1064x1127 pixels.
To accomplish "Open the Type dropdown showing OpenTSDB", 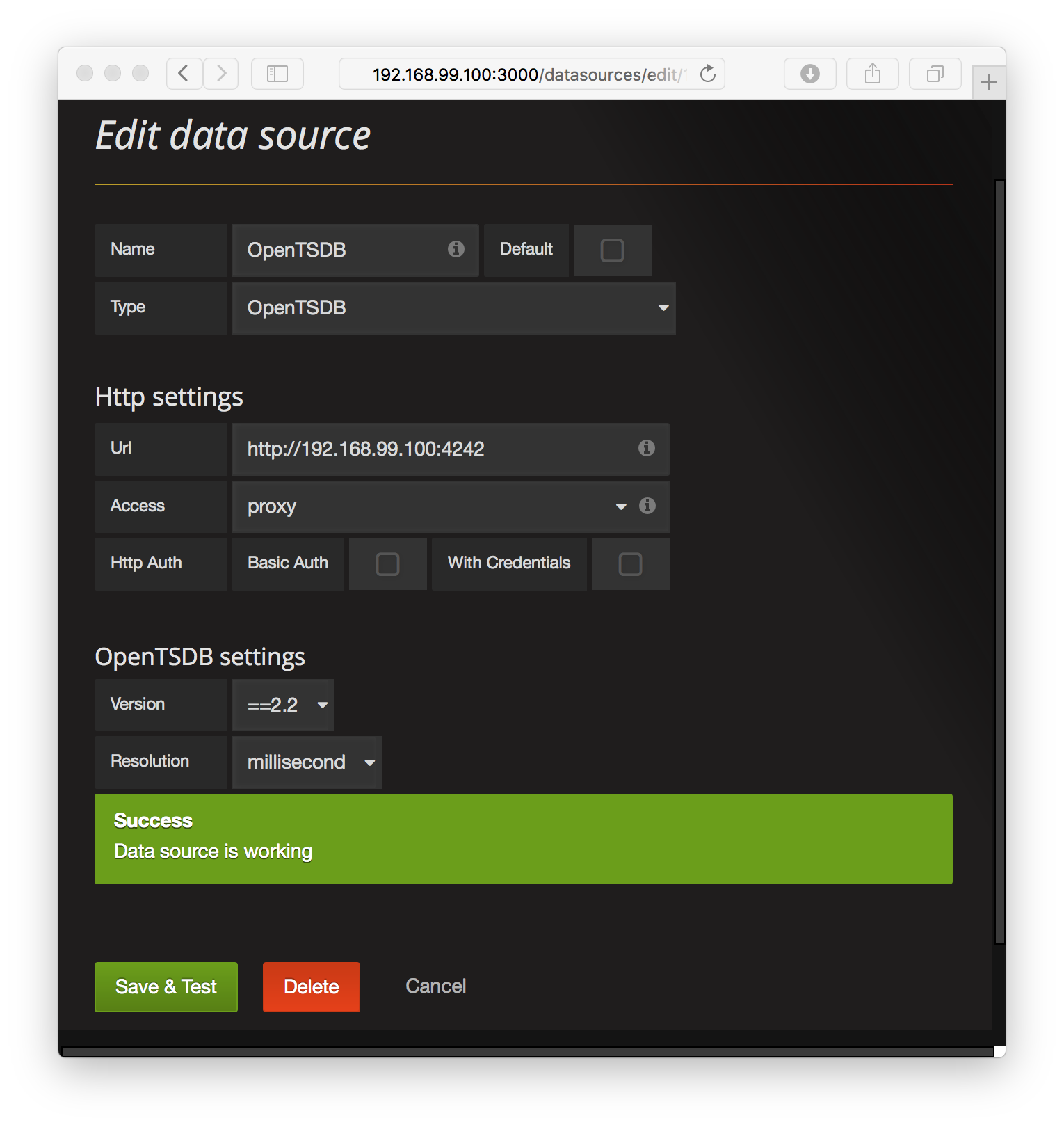I will click(453, 308).
